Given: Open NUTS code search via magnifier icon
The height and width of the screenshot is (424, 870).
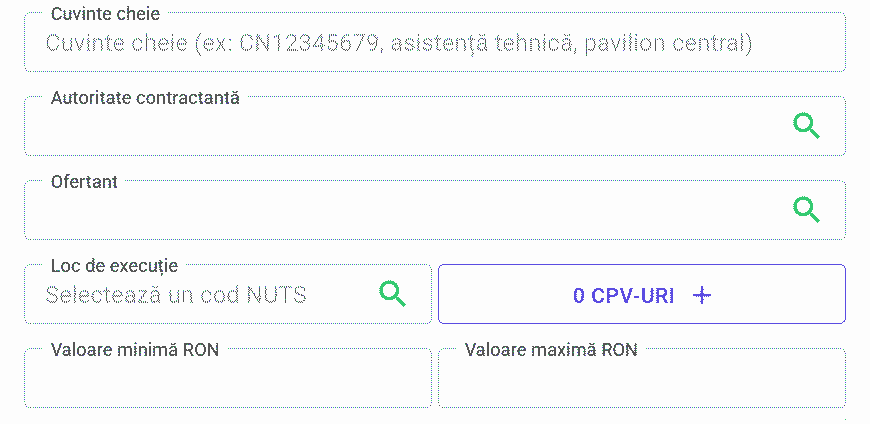Looking at the screenshot, I should (x=393, y=294).
